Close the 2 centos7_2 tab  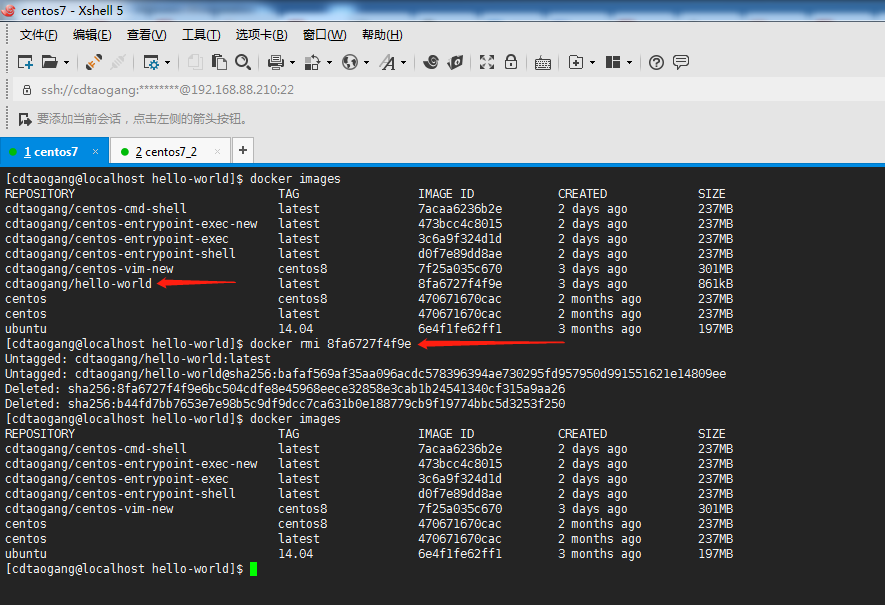217,151
